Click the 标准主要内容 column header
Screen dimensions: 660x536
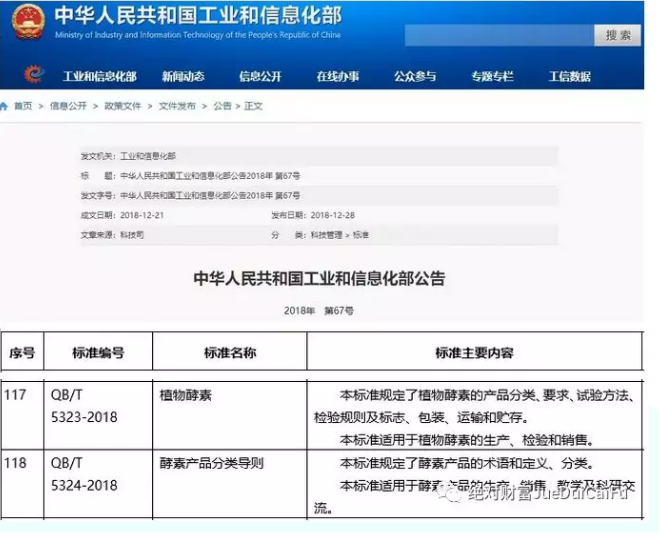[474, 353]
